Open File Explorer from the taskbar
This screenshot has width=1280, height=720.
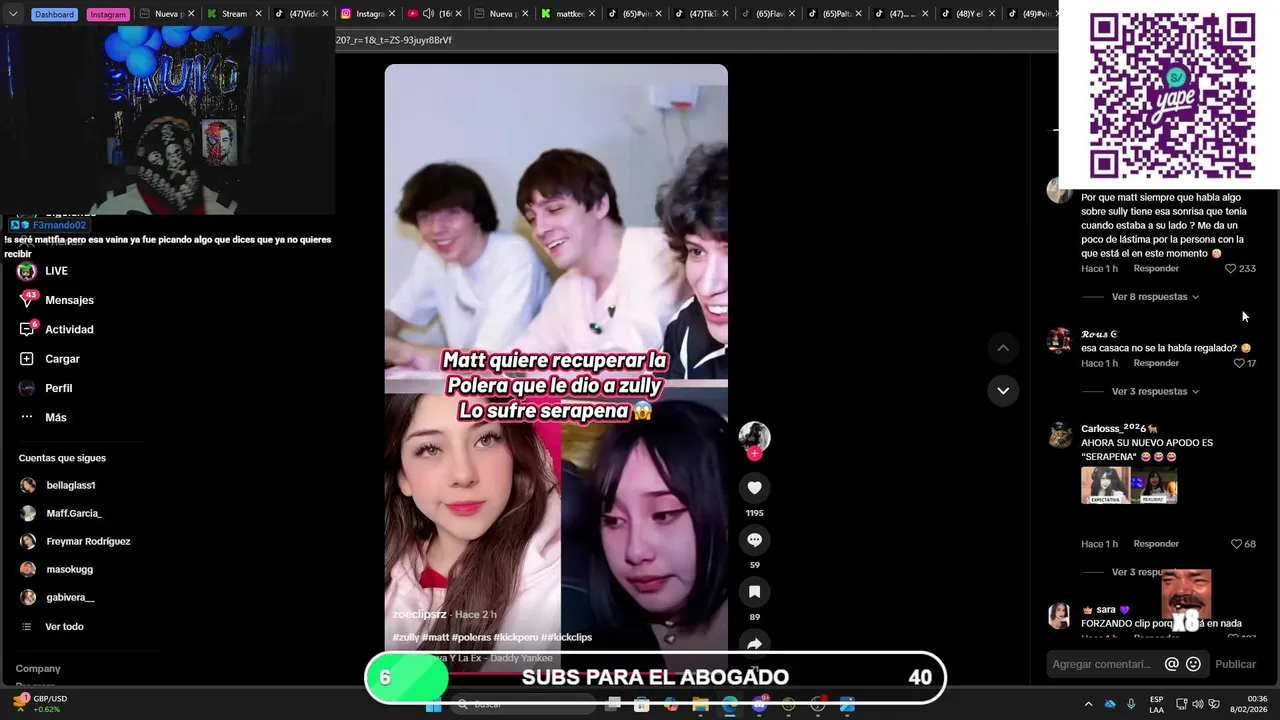(x=701, y=705)
